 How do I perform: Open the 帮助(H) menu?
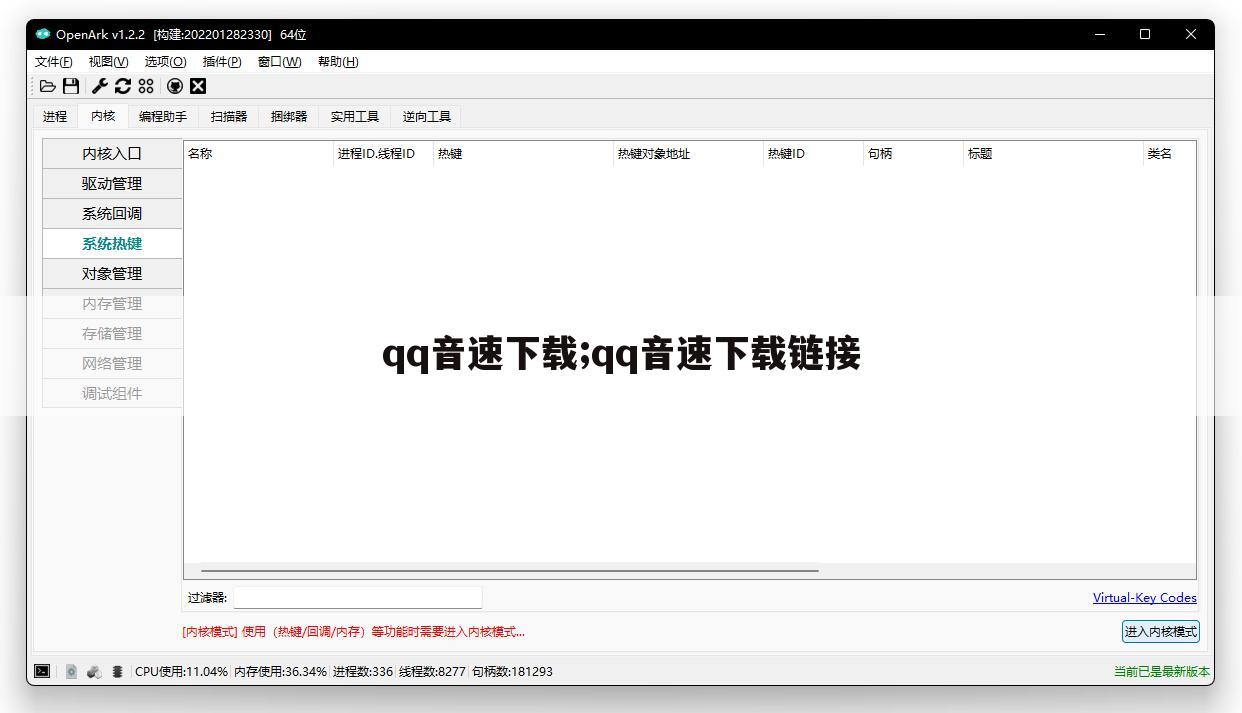pyautogui.click(x=338, y=61)
